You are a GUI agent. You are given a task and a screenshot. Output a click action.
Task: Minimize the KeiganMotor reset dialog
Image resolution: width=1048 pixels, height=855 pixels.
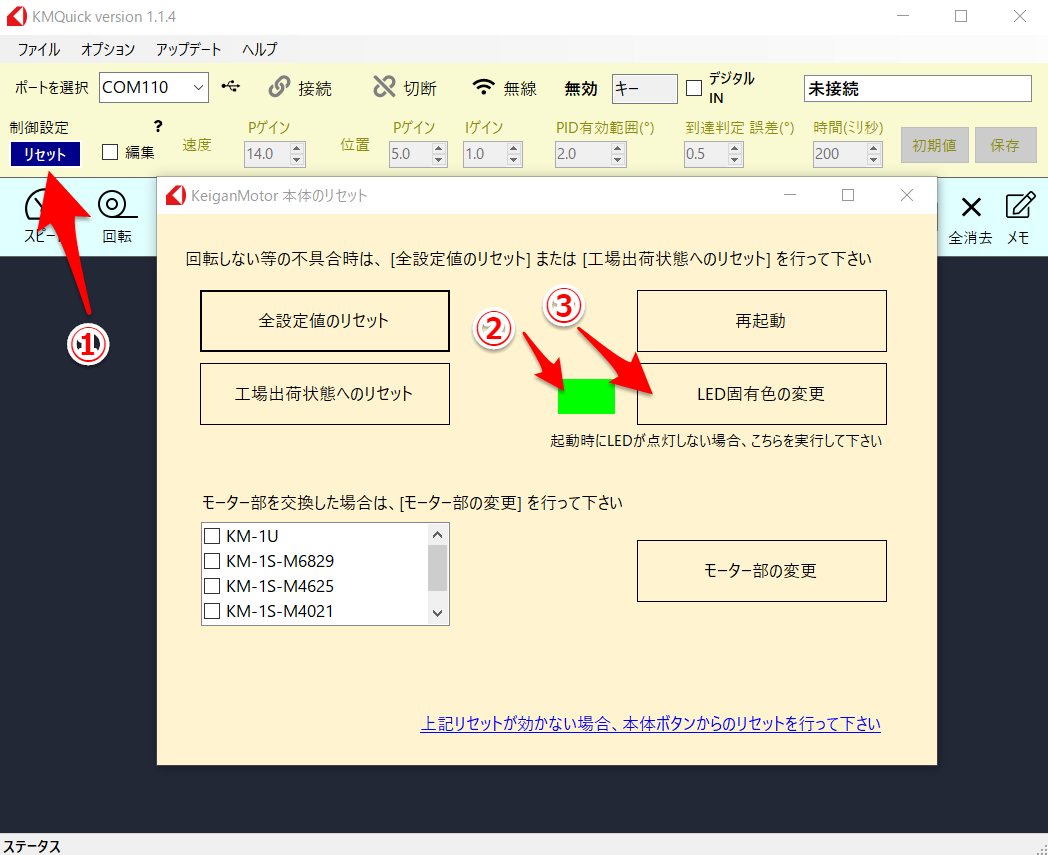(x=790, y=195)
